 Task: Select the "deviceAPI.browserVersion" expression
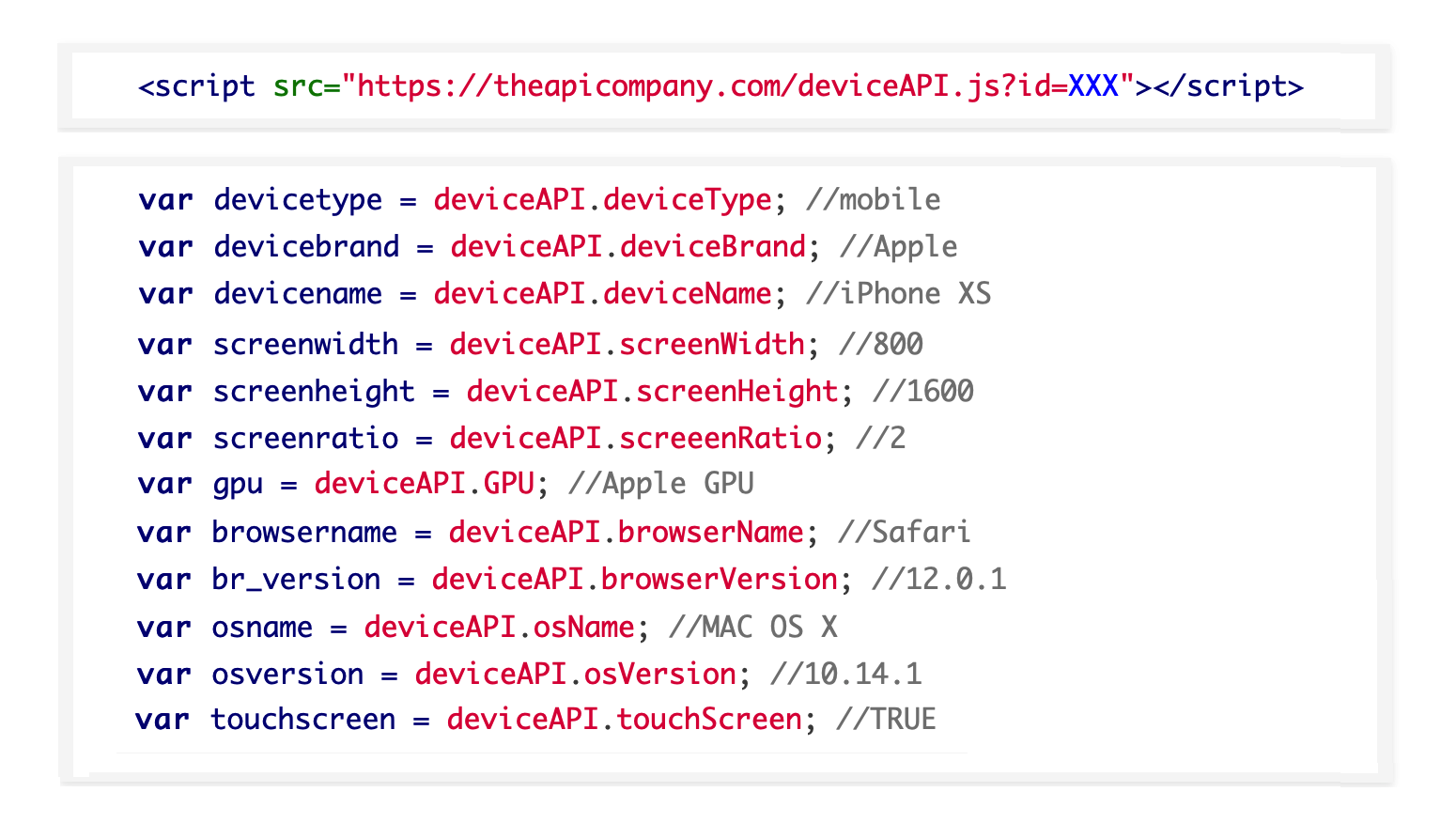click(634, 580)
